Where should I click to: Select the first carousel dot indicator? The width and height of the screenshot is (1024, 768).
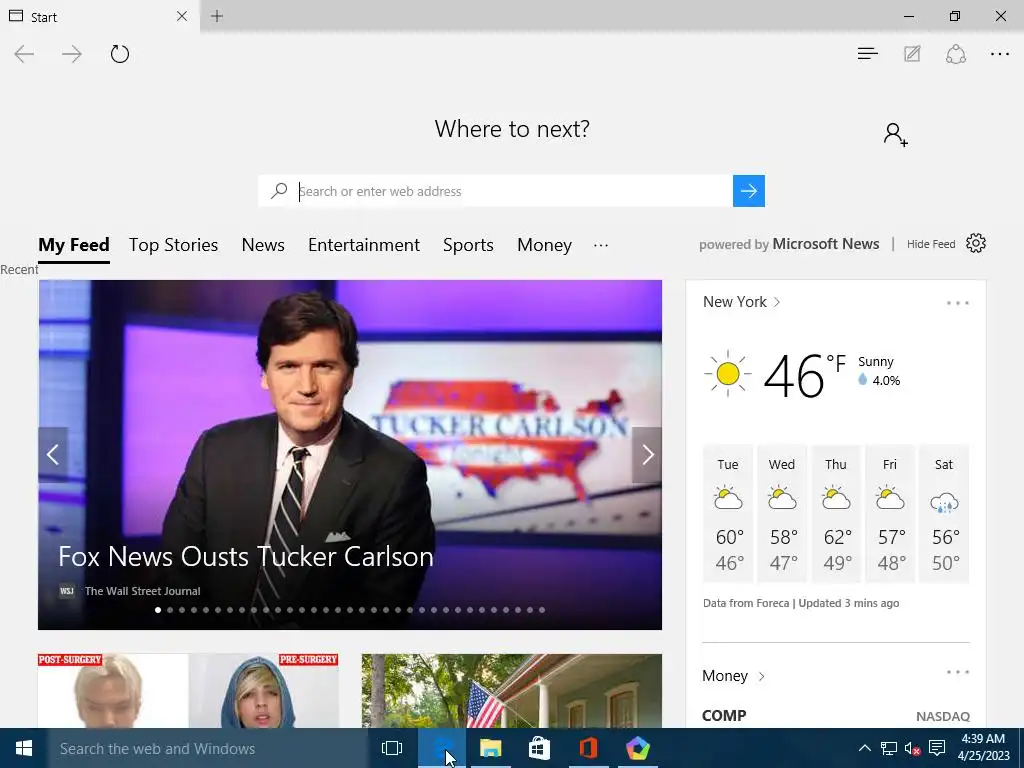[x=158, y=610]
